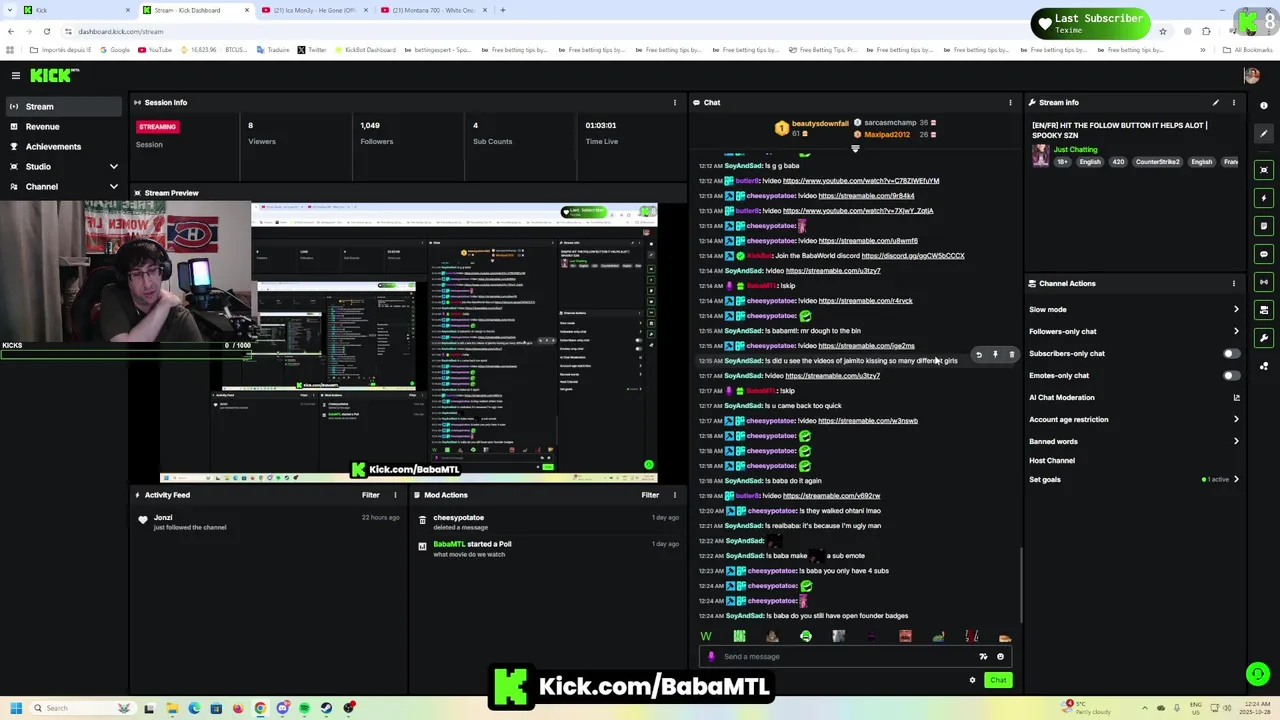This screenshot has height=720, width=1280.
Task: Toggle the session info widget in right rail
Action: (1264, 282)
